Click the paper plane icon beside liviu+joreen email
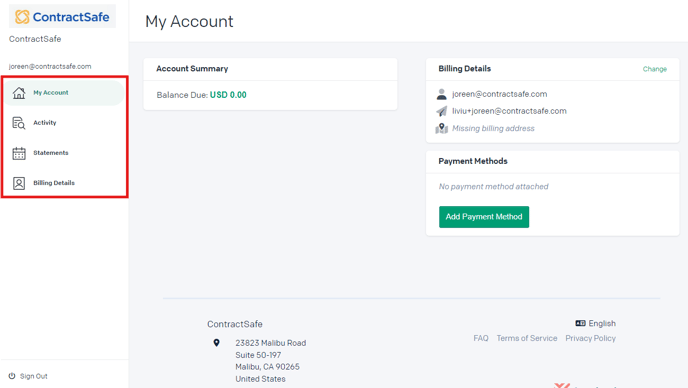The image size is (688, 388). coord(441,111)
